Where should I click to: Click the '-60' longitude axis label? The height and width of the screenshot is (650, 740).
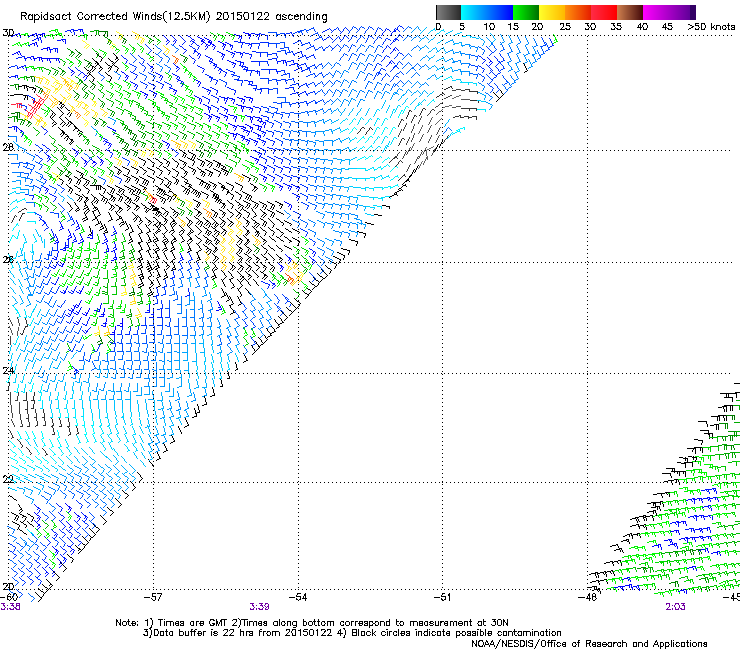(x=9, y=597)
